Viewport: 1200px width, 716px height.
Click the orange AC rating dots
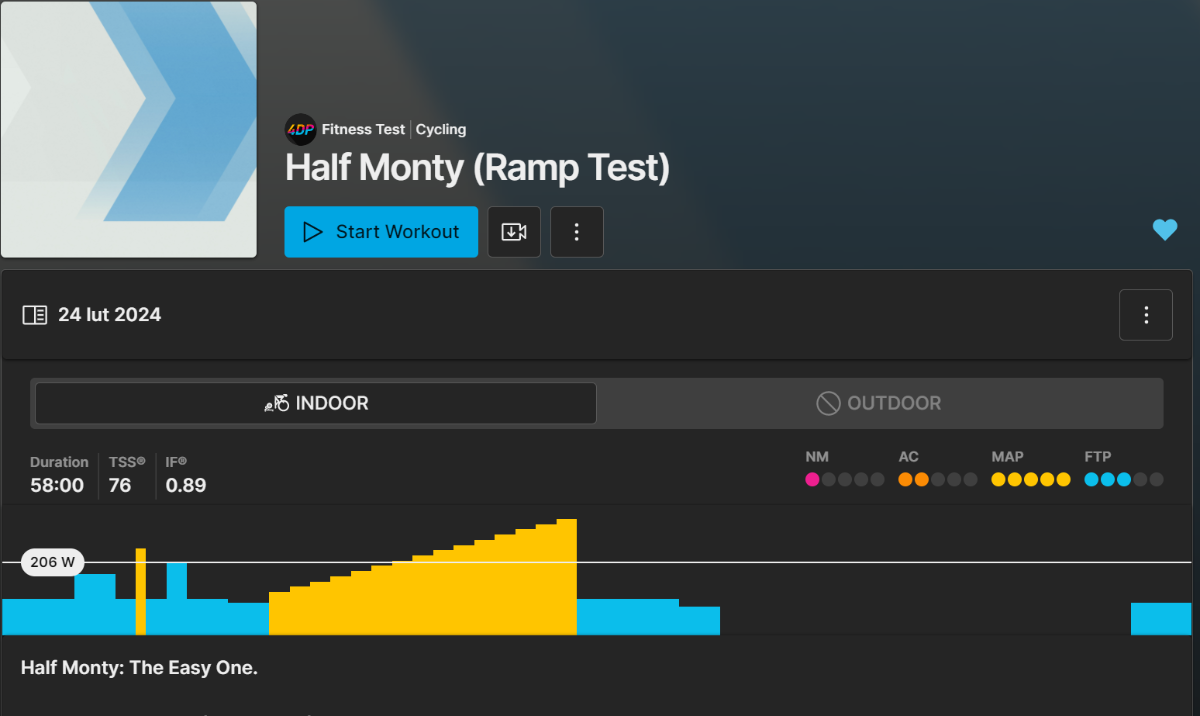click(x=913, y=480)
